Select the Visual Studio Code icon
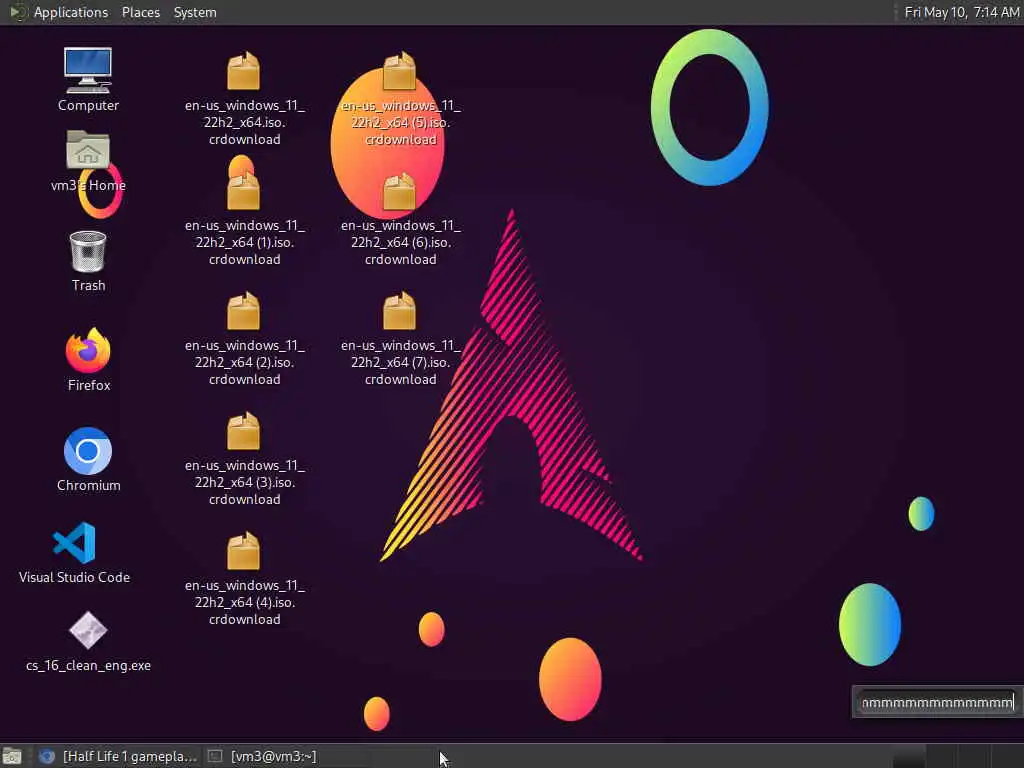This screenshot has width=1024, height=768. tap(74, 543)
